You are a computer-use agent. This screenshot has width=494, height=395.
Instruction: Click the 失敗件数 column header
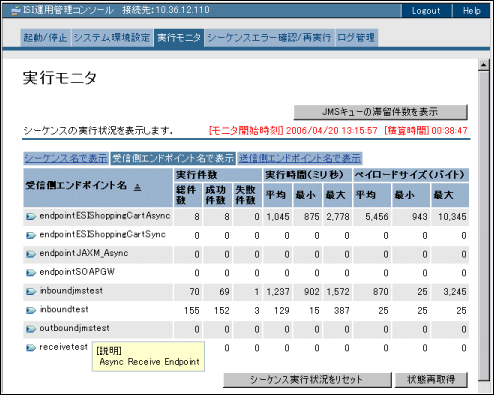pyautogui.click(x=247, y=195)
